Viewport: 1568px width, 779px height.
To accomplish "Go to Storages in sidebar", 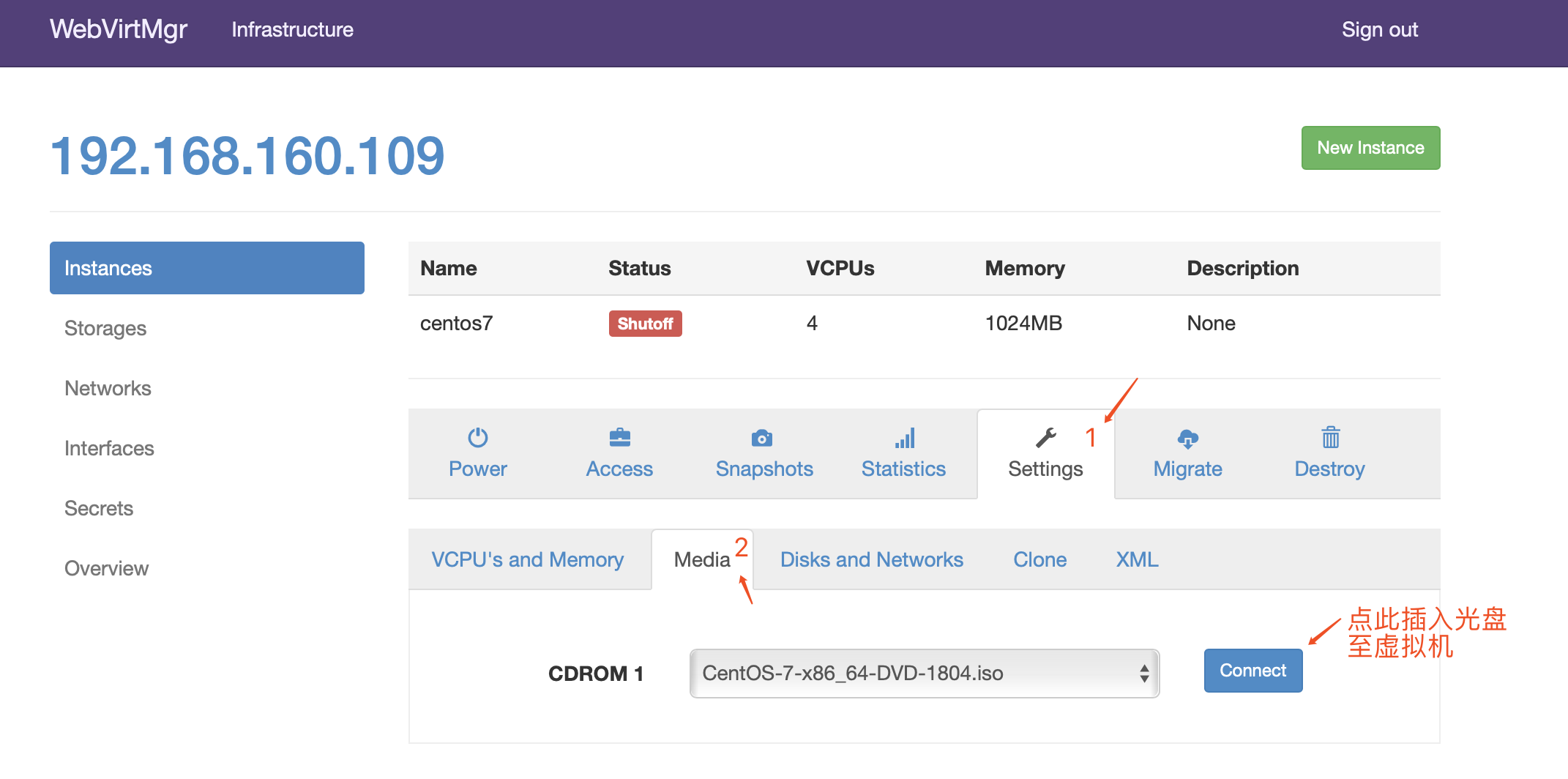I will pyautogui.click(x=105, y=329).
